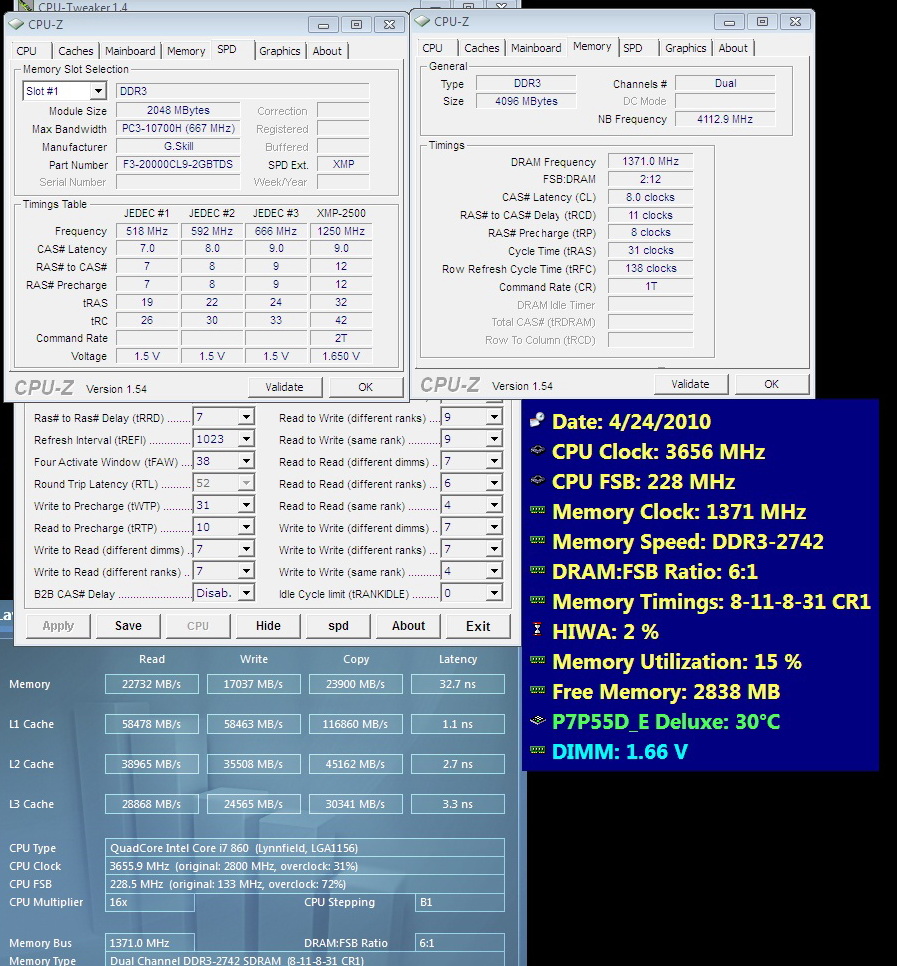
Task: Expand the tRRD value dropdown
Action: click(246, 417)
